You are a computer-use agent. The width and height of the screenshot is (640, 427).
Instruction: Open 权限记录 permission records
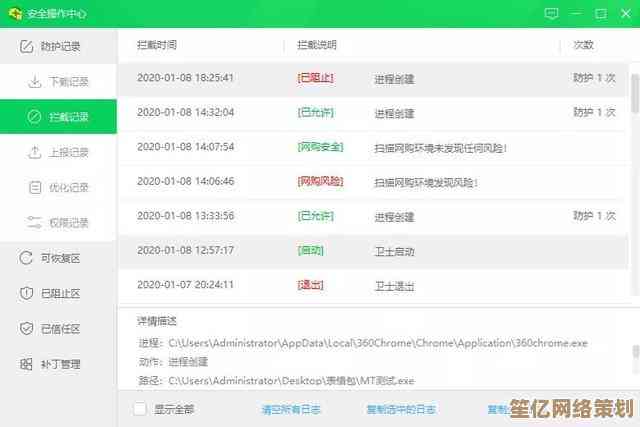click(x=68, y=222)
